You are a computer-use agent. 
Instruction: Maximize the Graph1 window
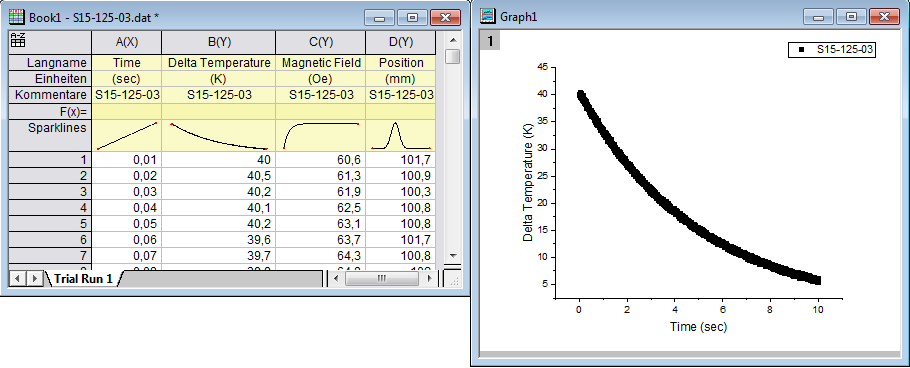(851, 17)
